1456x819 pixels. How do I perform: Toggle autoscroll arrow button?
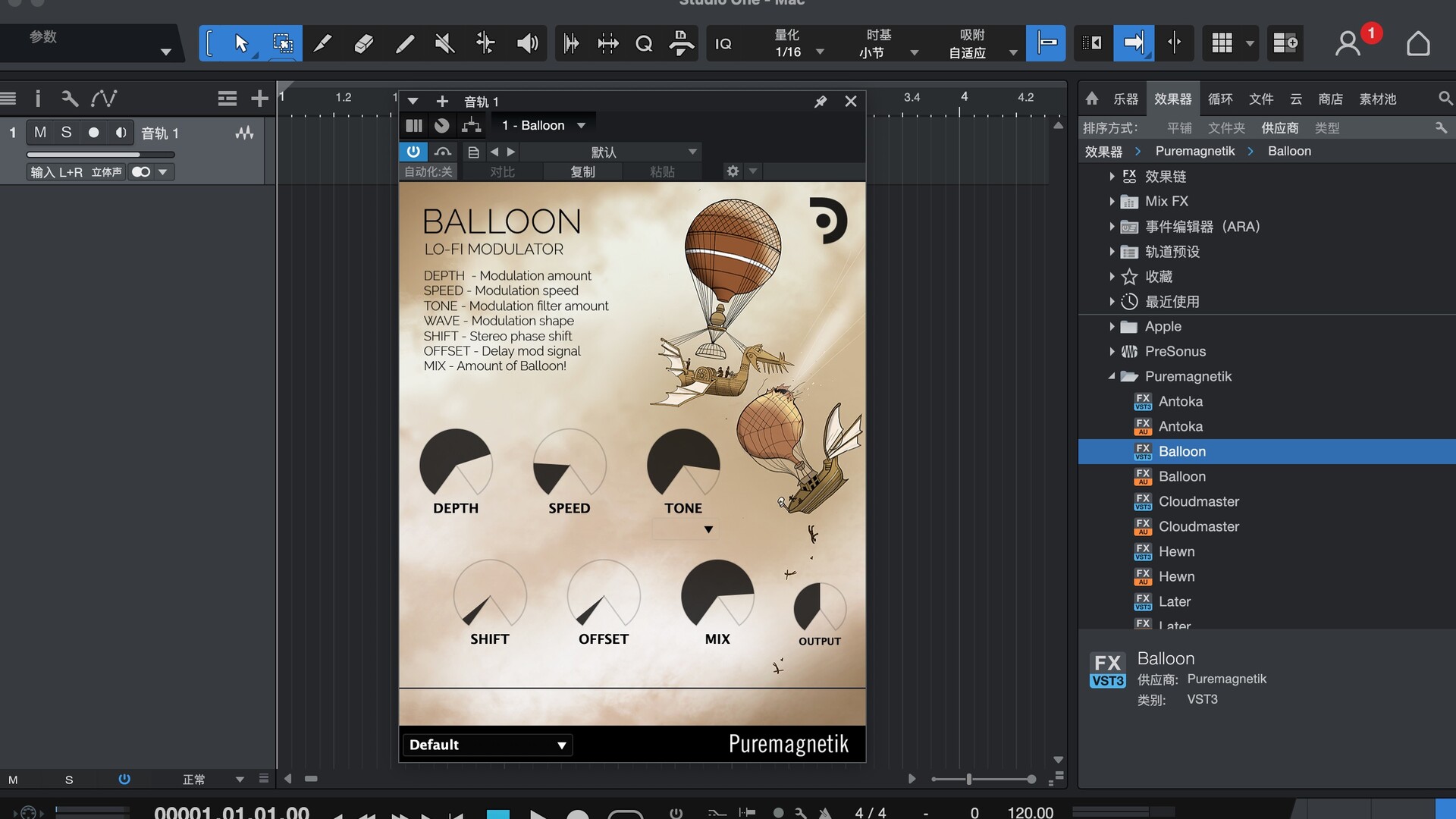coord(1133,43)
